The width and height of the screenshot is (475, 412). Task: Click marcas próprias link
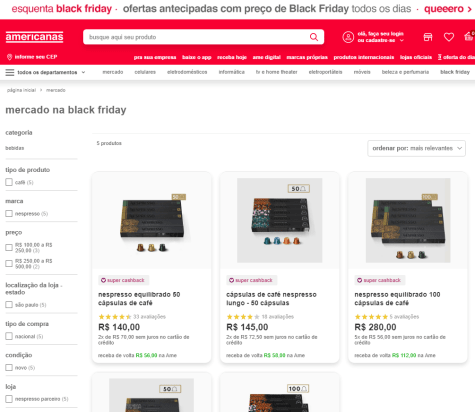tap(307, 57)
